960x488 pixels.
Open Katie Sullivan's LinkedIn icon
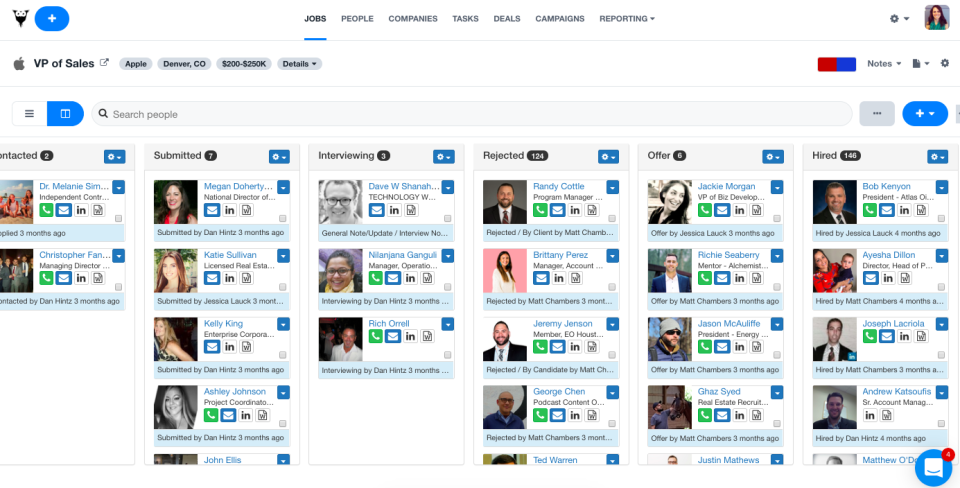click(229, 278)
